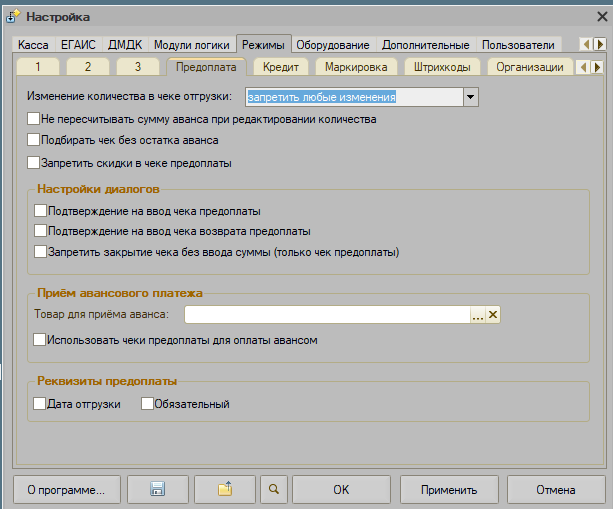Open product picker with the ellipsis button
Viewport: 613px width, 509px height.
point(477,315)
